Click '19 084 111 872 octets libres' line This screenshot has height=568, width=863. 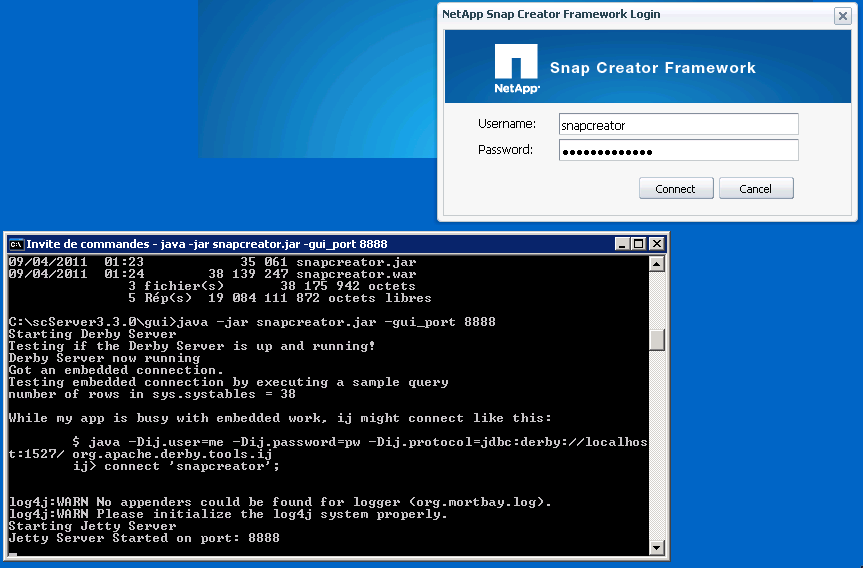[x=320, y=298]
